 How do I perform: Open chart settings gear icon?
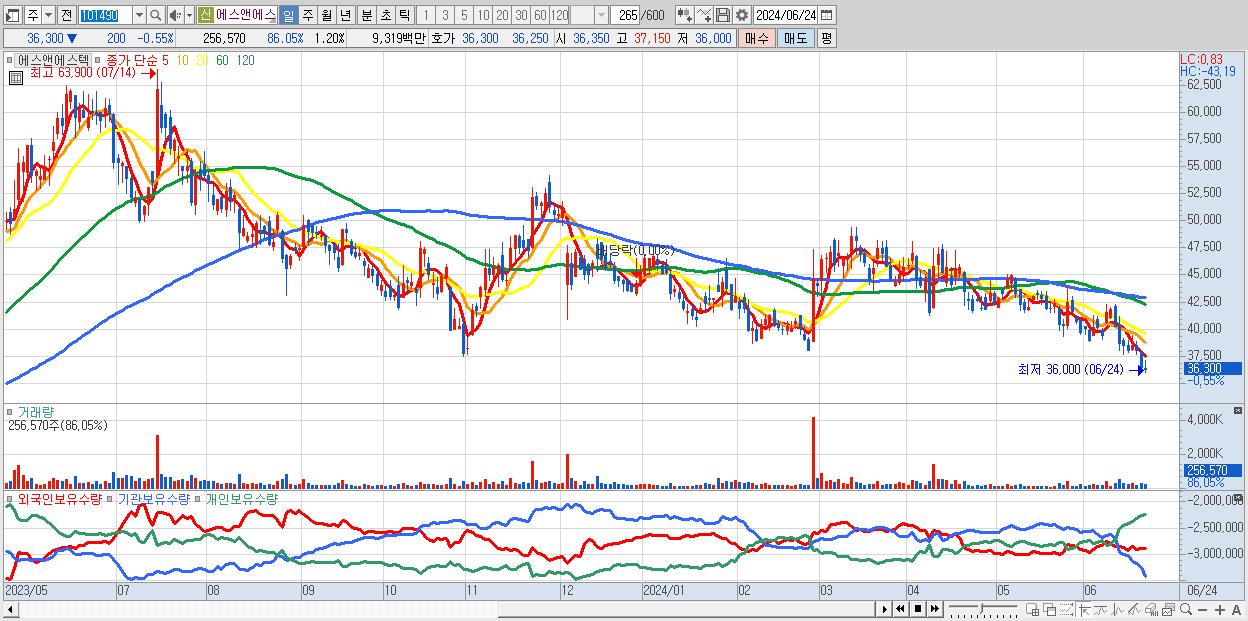point(741,15)
